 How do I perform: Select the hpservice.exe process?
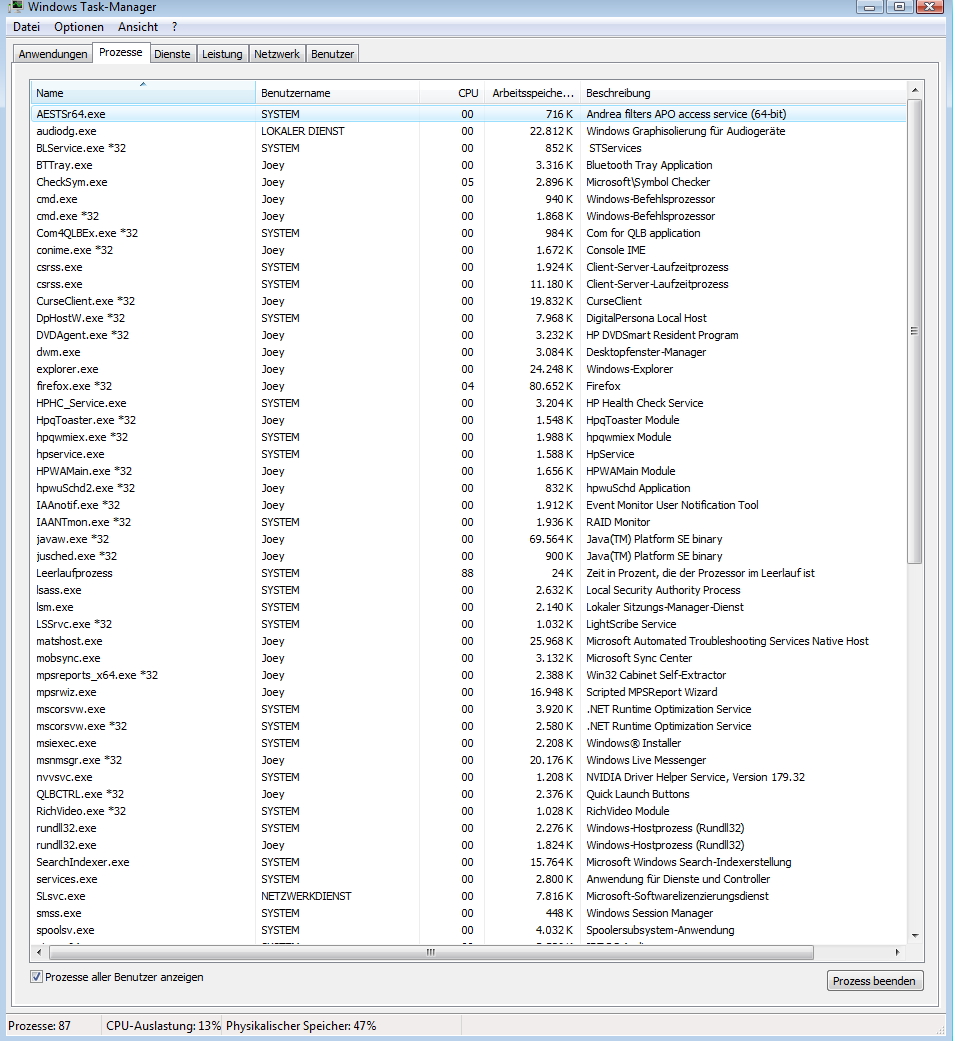pyautogui.click(x=469, y=454)
